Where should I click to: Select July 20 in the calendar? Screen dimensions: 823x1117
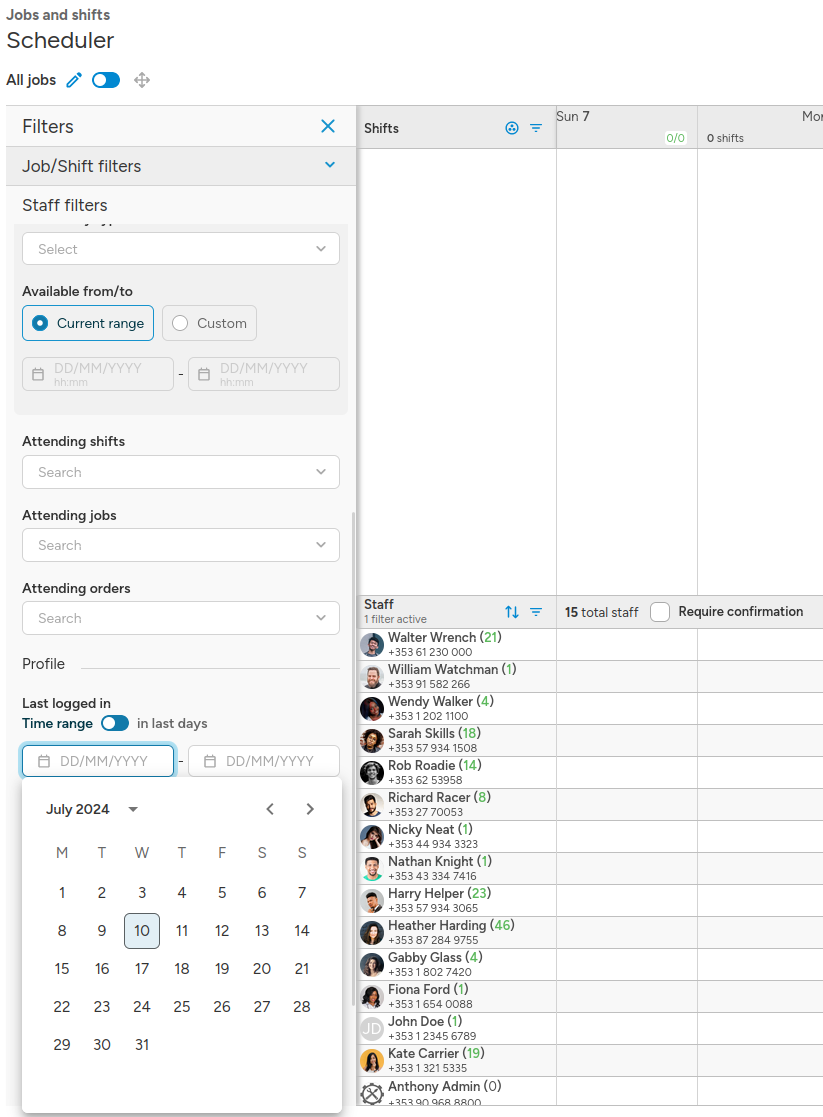pyautogui.click(x=262, y=969)
